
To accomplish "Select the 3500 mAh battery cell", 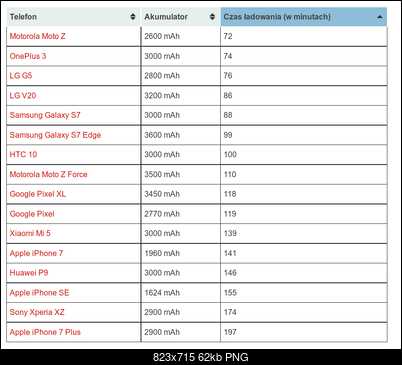I will tap(181, 174).
